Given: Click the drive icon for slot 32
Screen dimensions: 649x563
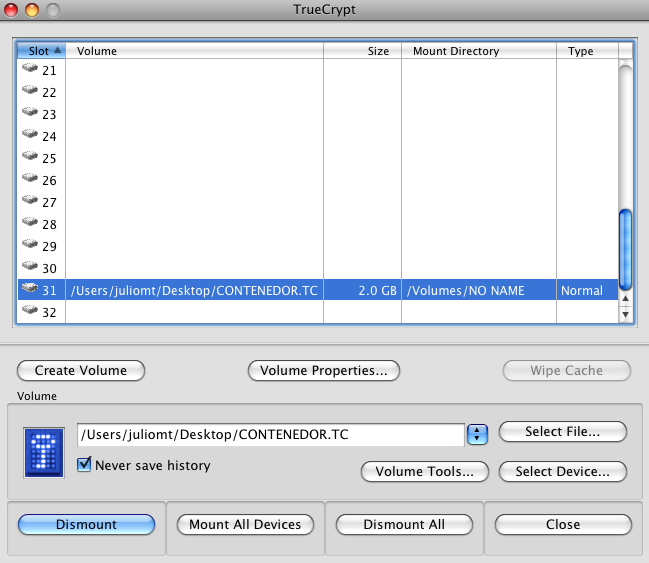Looking at the screenshot, I should [30, 309].
